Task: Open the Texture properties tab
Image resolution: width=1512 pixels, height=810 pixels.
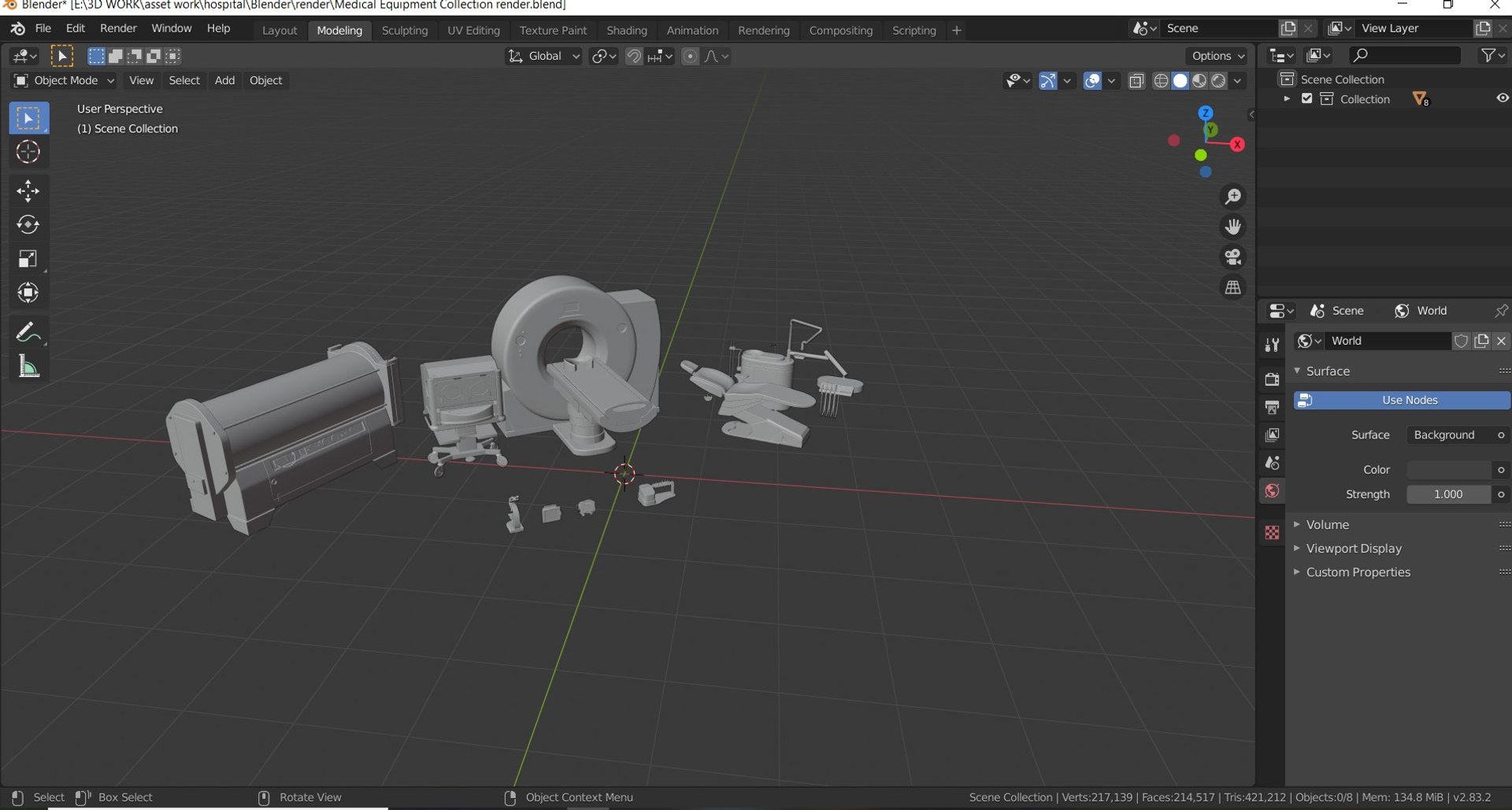Action: (1272, 533)
